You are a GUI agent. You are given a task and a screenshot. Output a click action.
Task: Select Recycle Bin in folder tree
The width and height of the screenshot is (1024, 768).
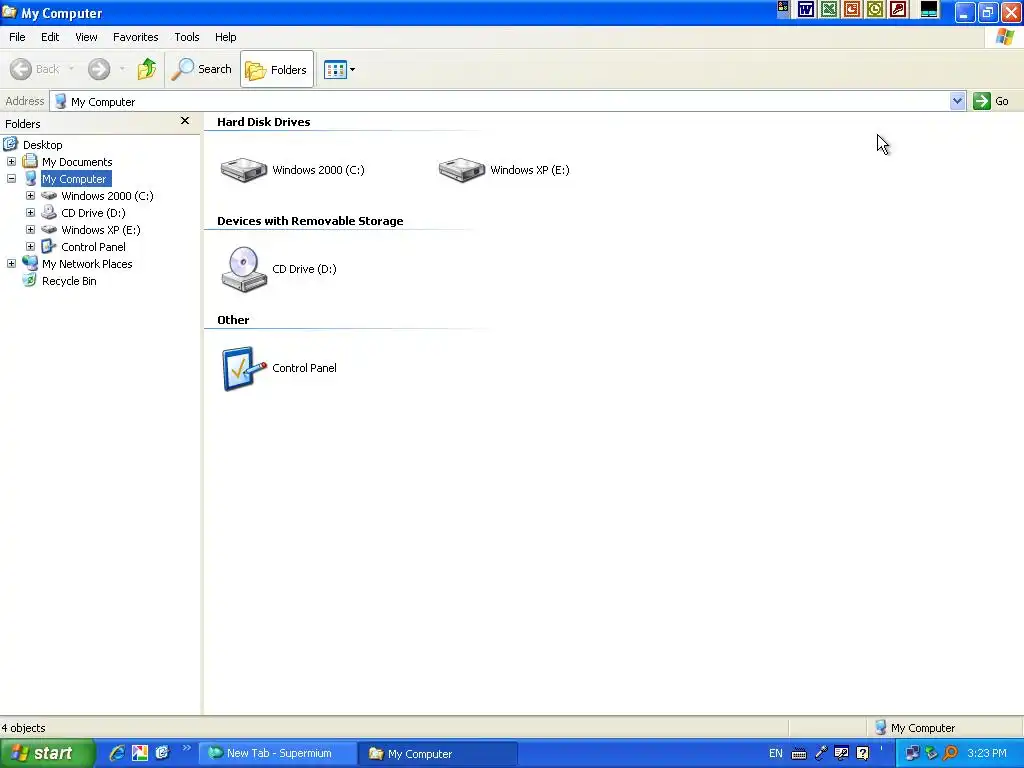(x=69, y=281)
